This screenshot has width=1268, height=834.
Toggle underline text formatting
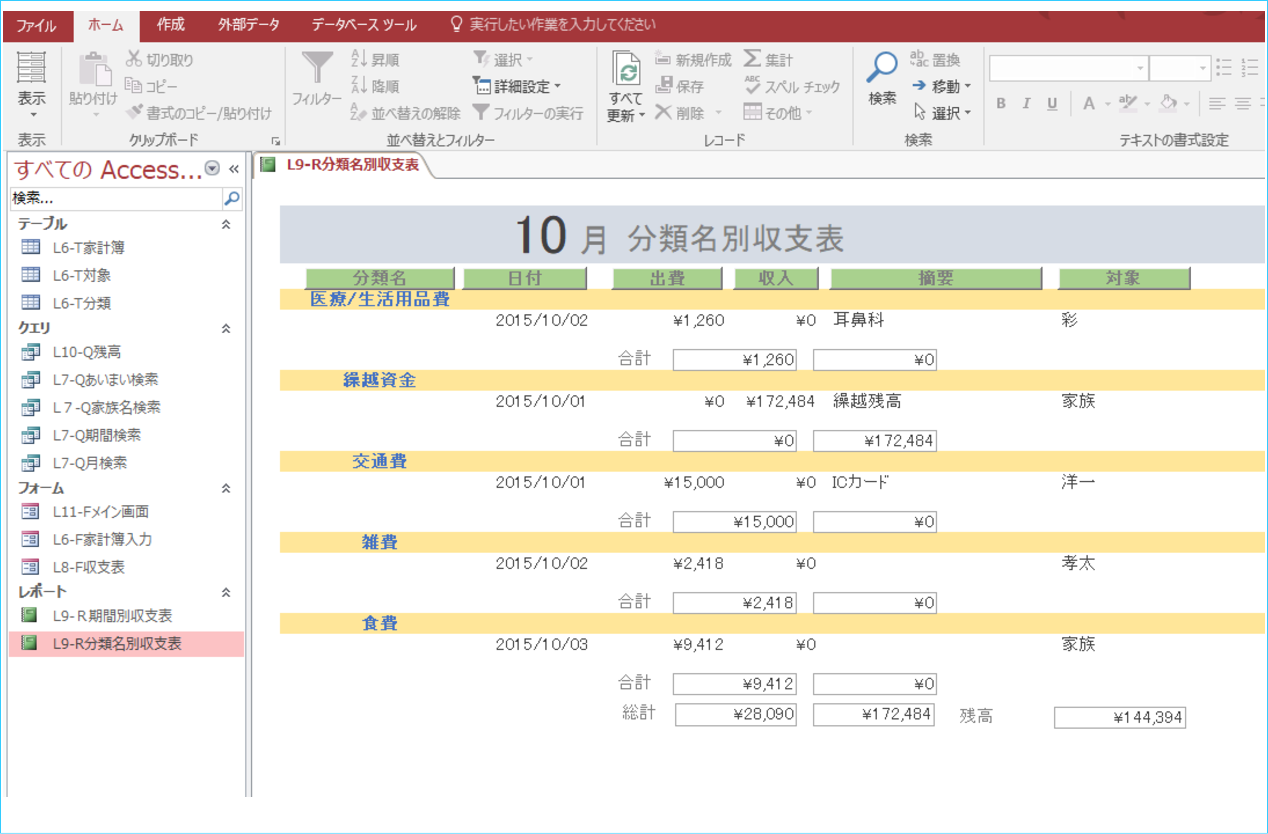click(1052, 103)
